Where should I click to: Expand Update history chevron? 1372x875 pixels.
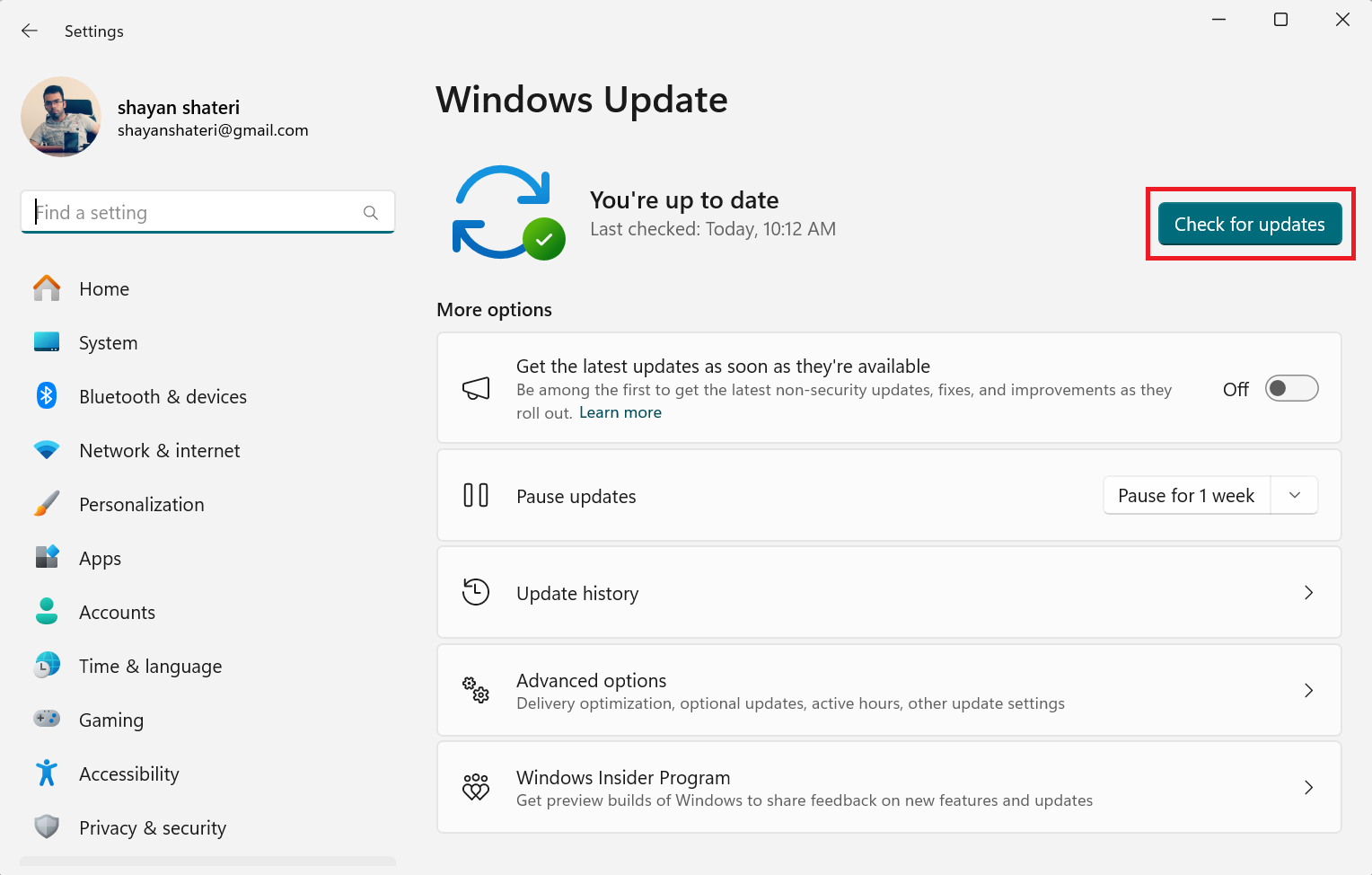tap(1308, 593)
